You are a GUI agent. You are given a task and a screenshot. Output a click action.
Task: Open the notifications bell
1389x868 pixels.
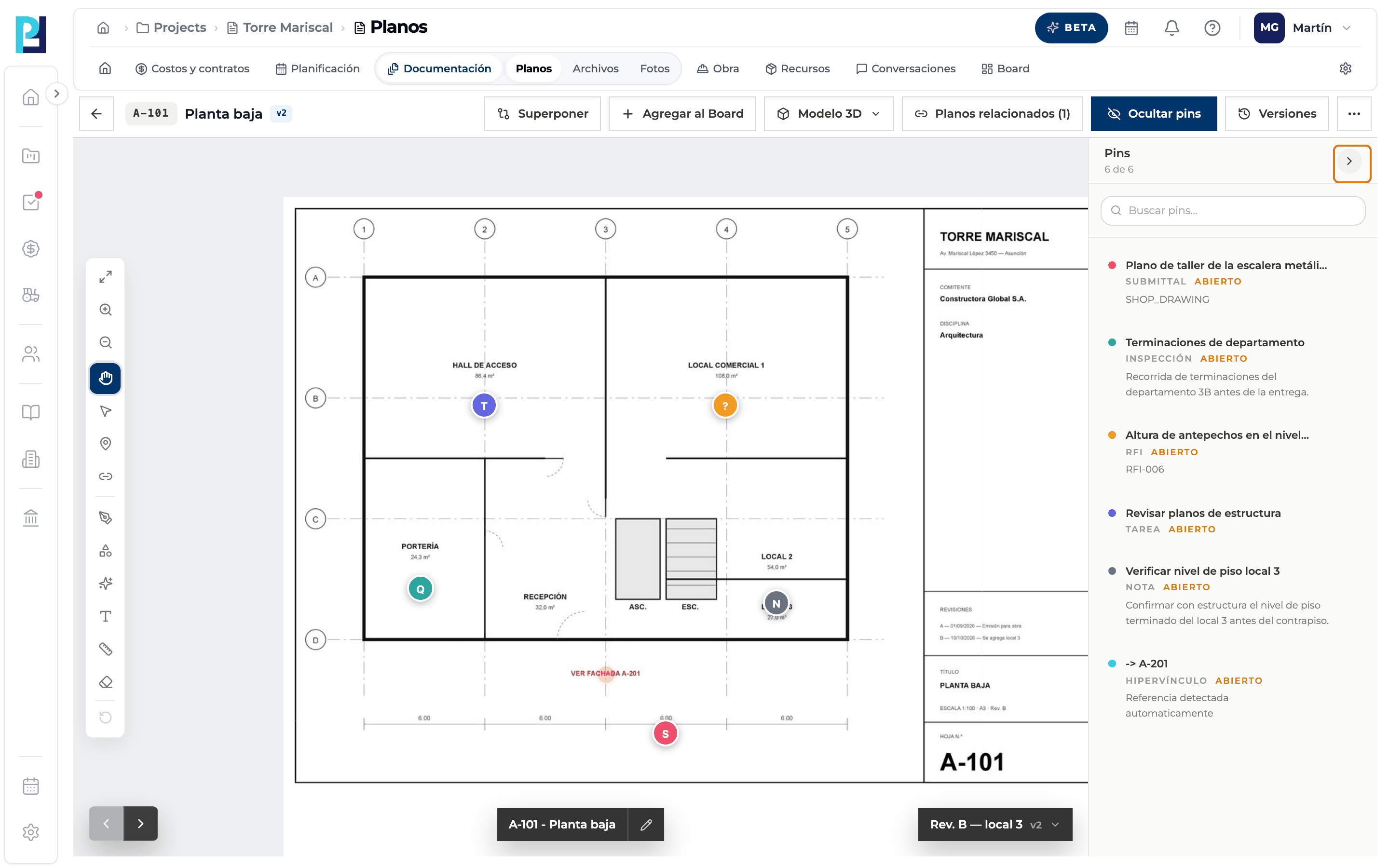(x=1171, y=27)
